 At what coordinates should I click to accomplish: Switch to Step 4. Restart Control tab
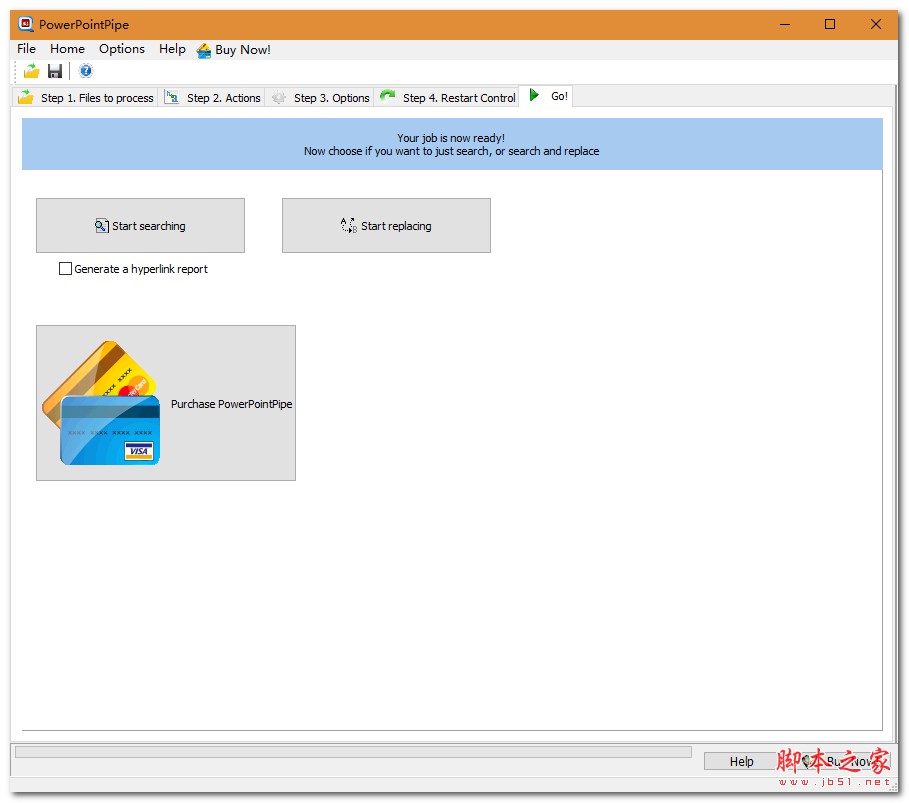448,97
